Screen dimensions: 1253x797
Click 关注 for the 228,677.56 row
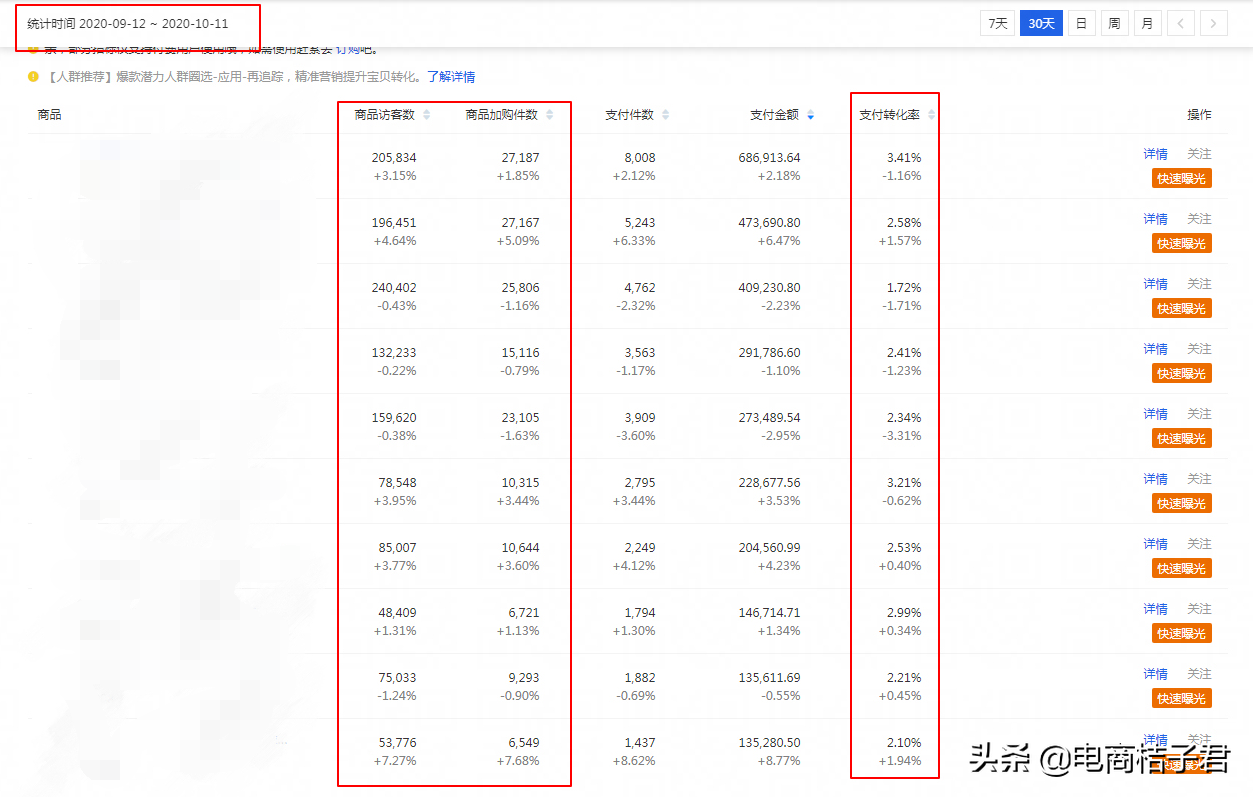pyautogui.click(x=1199, y=479)
